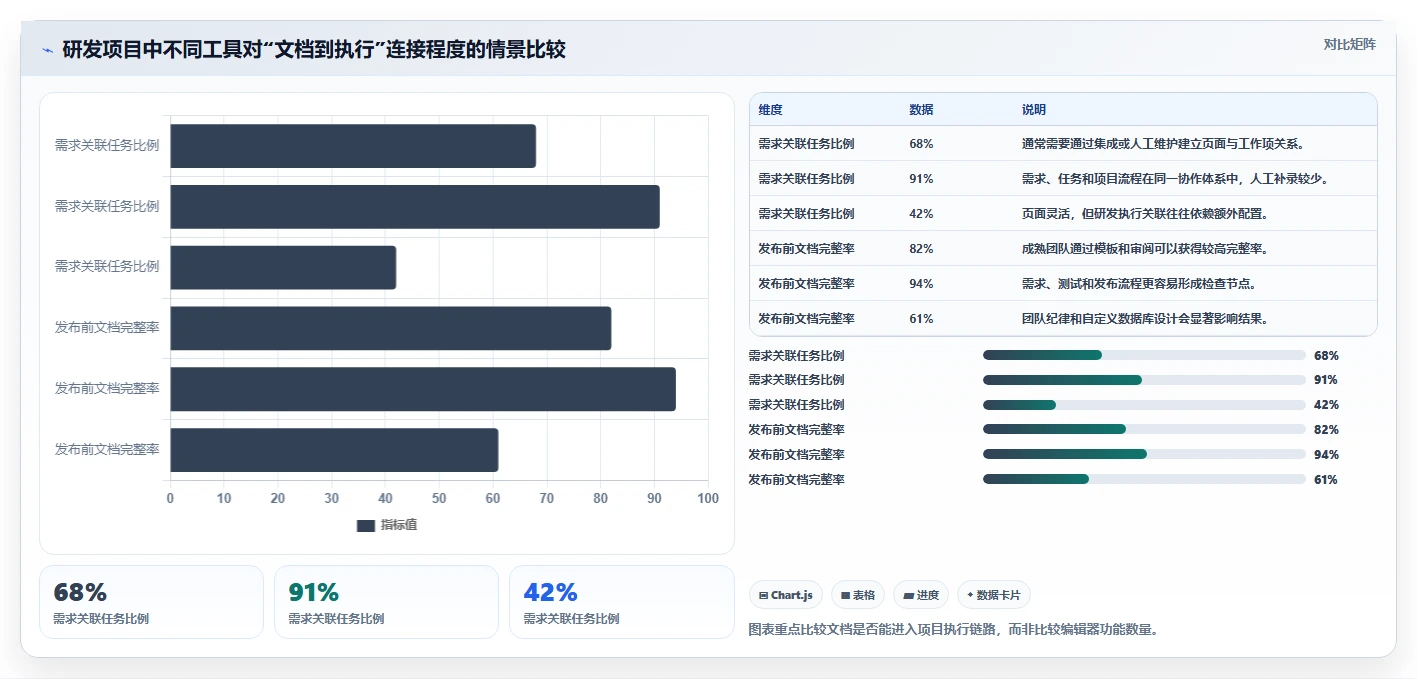Click the 61% cell in the table
The height and width of the screenshot is (679, 1417).
(x=921, y=319)
